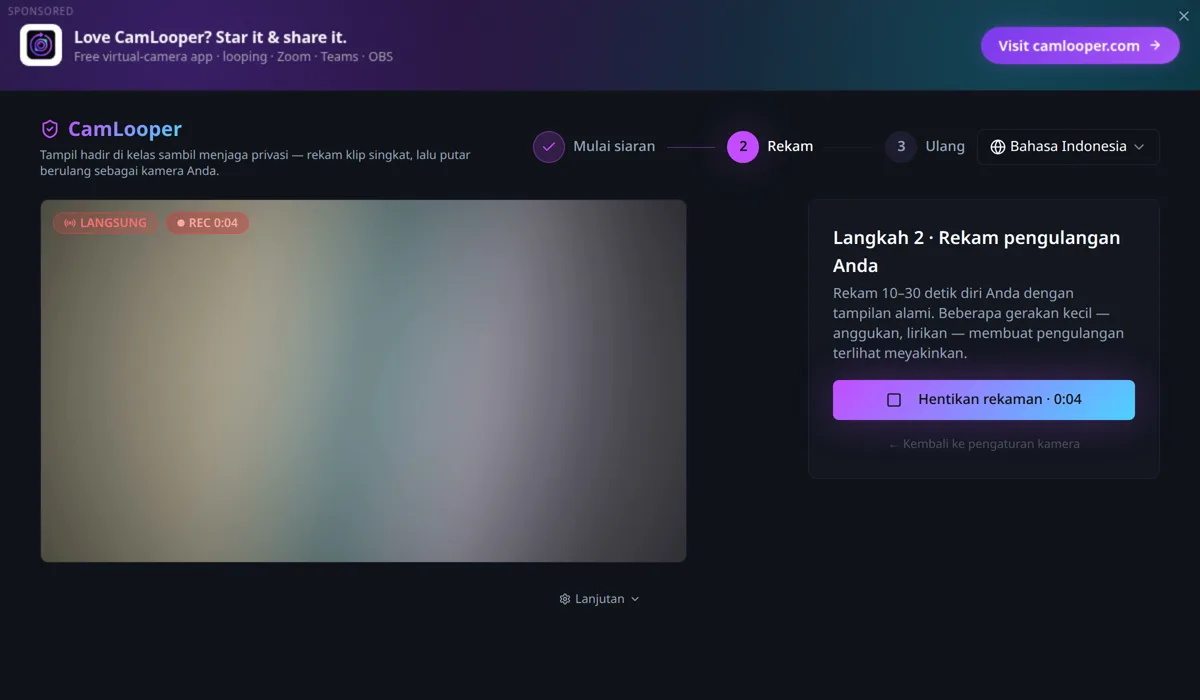Select the Ulang step label
Image resolution: width=1200 pixels, height=700 pixels.
945,146
